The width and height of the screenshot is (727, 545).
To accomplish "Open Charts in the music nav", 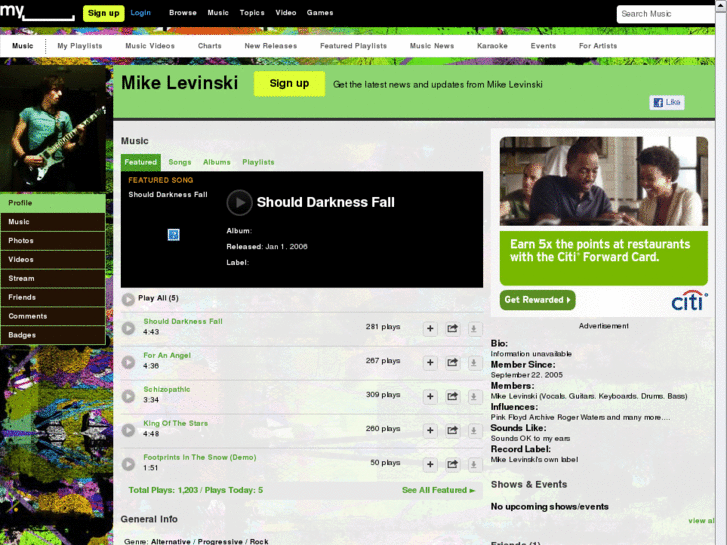I will click(210, 46).
